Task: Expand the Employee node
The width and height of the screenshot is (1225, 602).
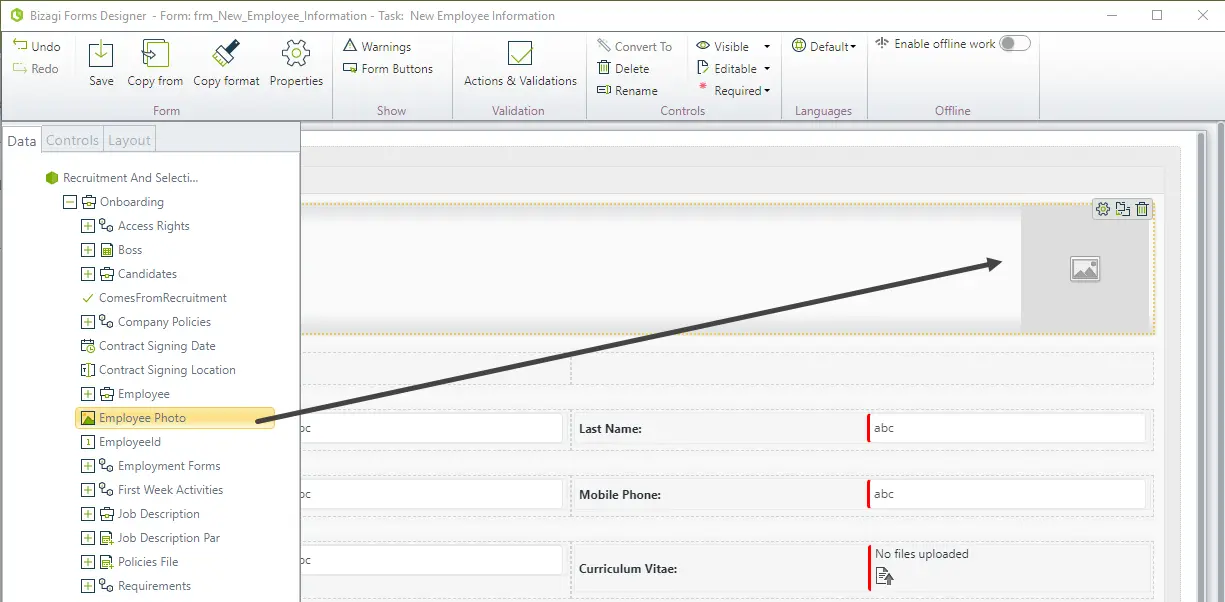Action: coord(88,394)
